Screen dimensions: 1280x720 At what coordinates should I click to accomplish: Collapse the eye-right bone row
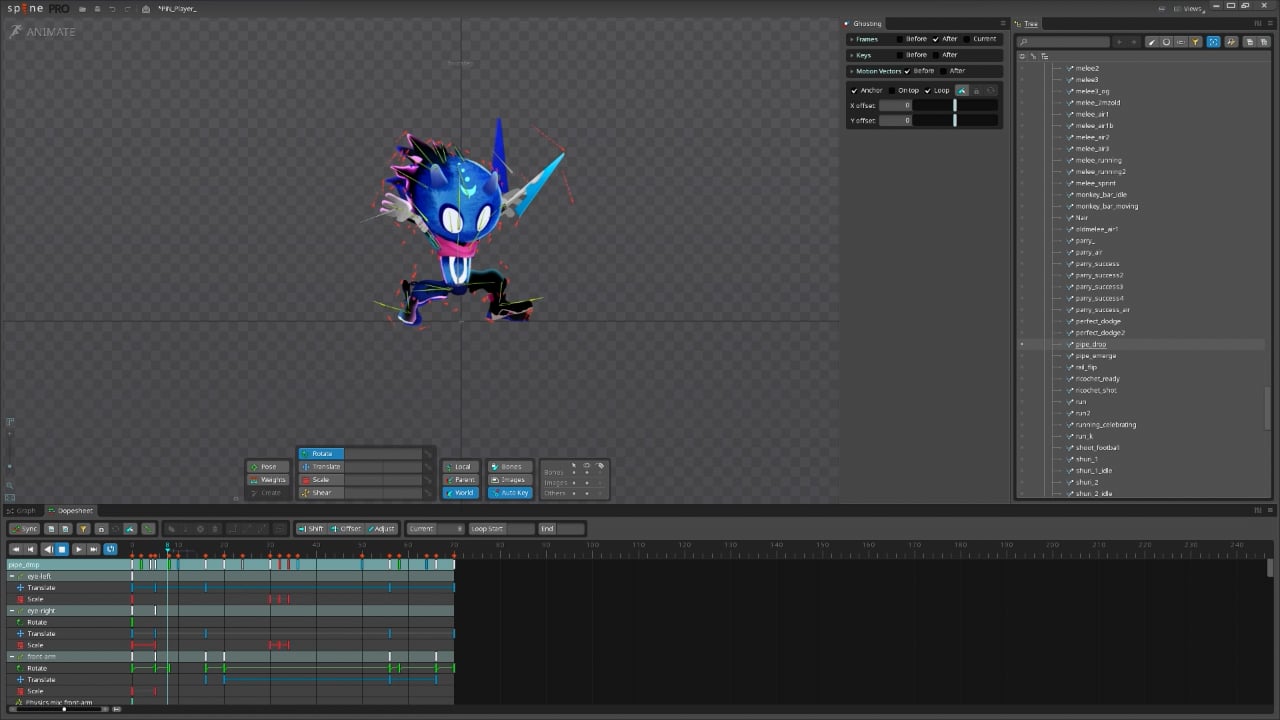pyautogui.click(x=12, y=611)
